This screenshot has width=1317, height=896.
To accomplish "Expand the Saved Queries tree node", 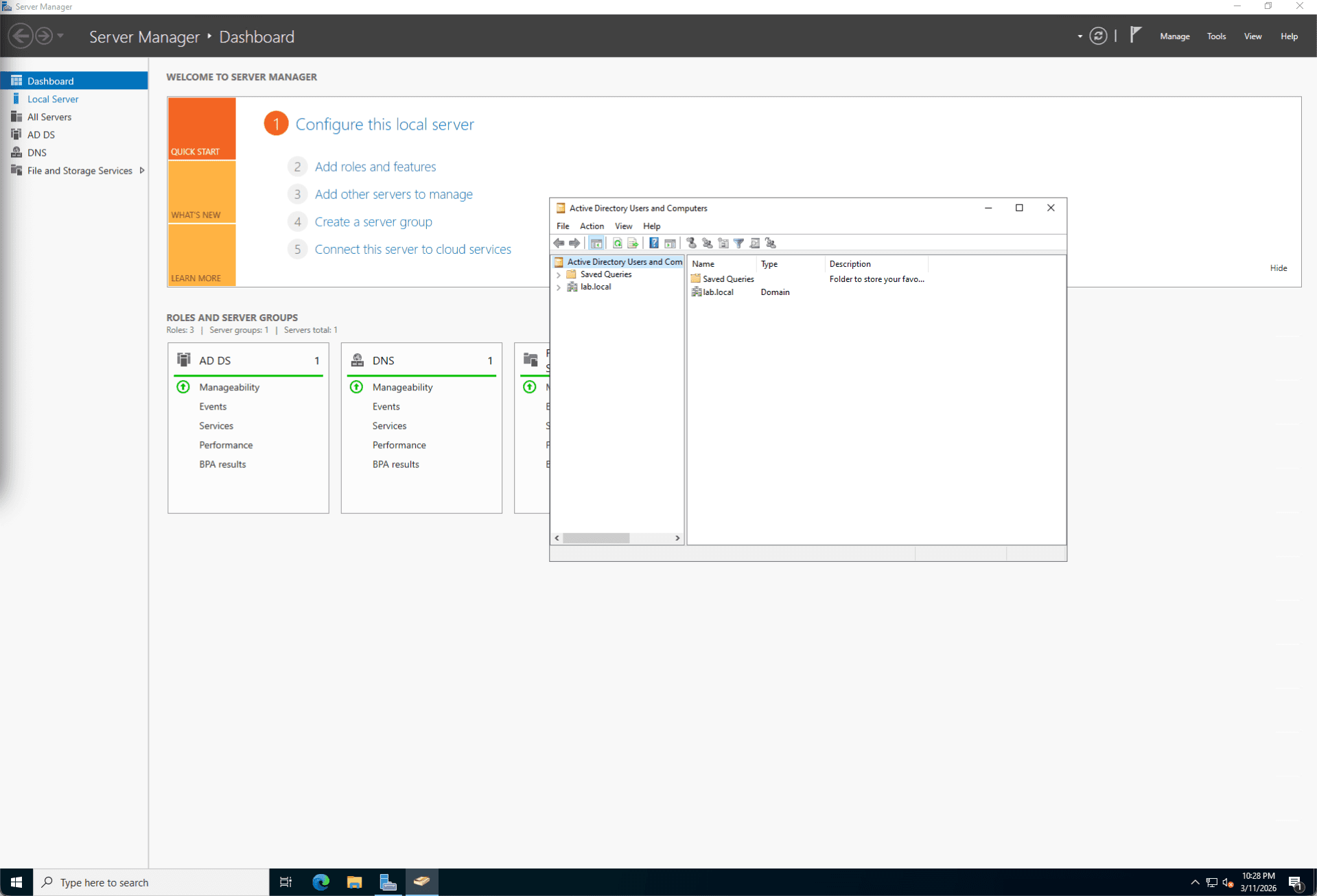I will (559, 274).
